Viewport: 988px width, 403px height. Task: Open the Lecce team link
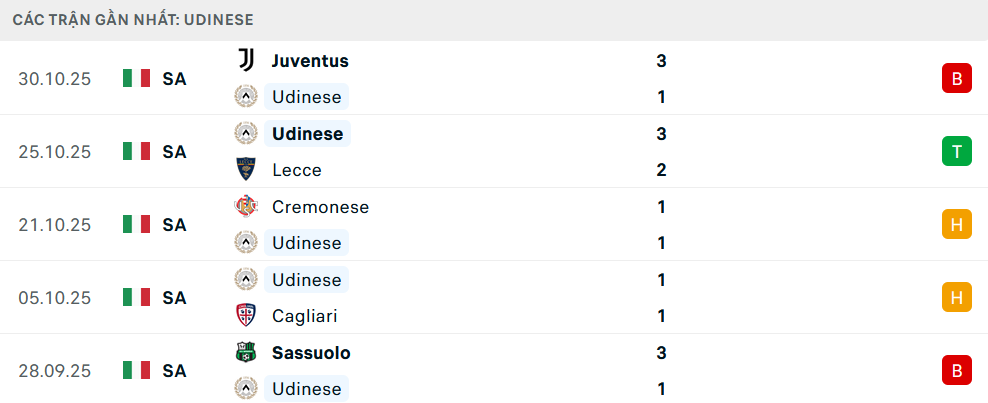297,170
